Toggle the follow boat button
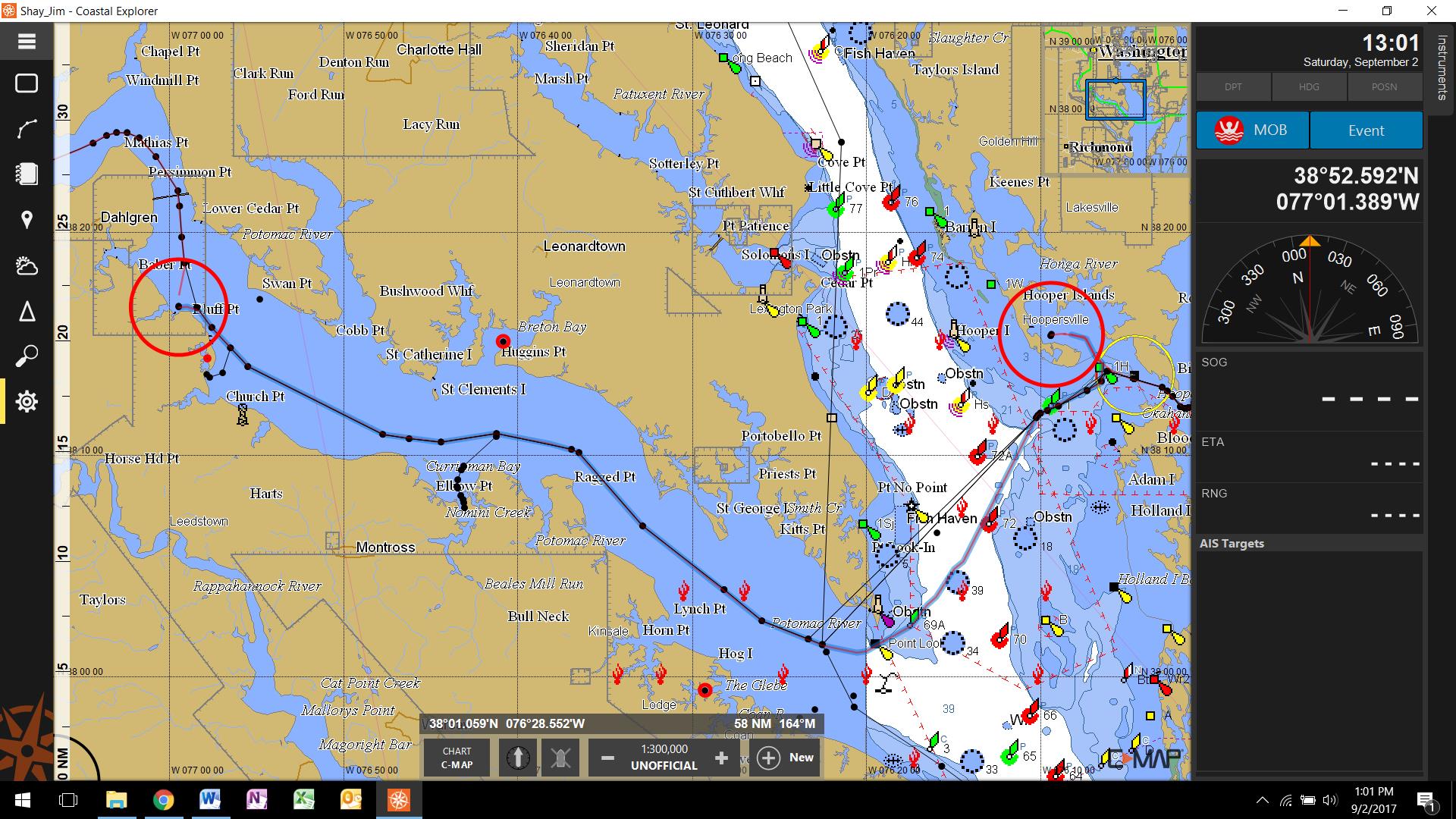This screenshot has width=1456, height=819. tap(560, 758)
